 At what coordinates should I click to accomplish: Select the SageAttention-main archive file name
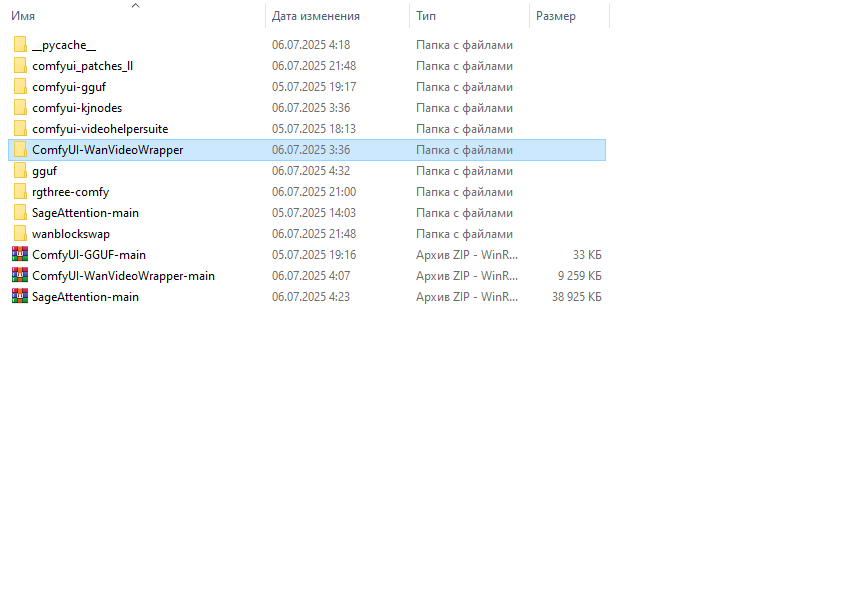coord(85,297)
